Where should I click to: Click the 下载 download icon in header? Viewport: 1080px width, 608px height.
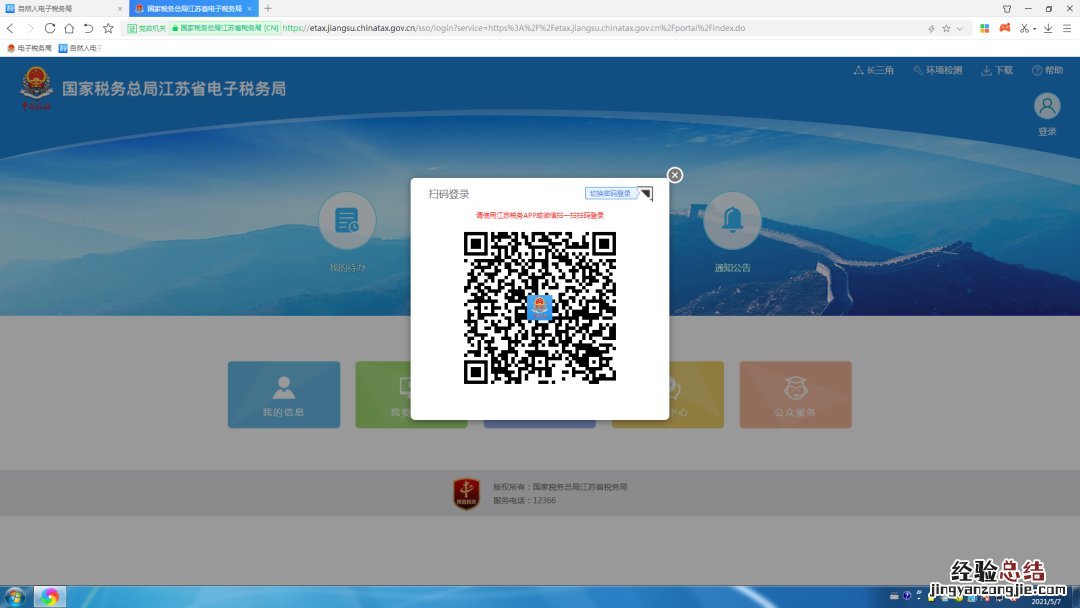[x=997, y=70]
